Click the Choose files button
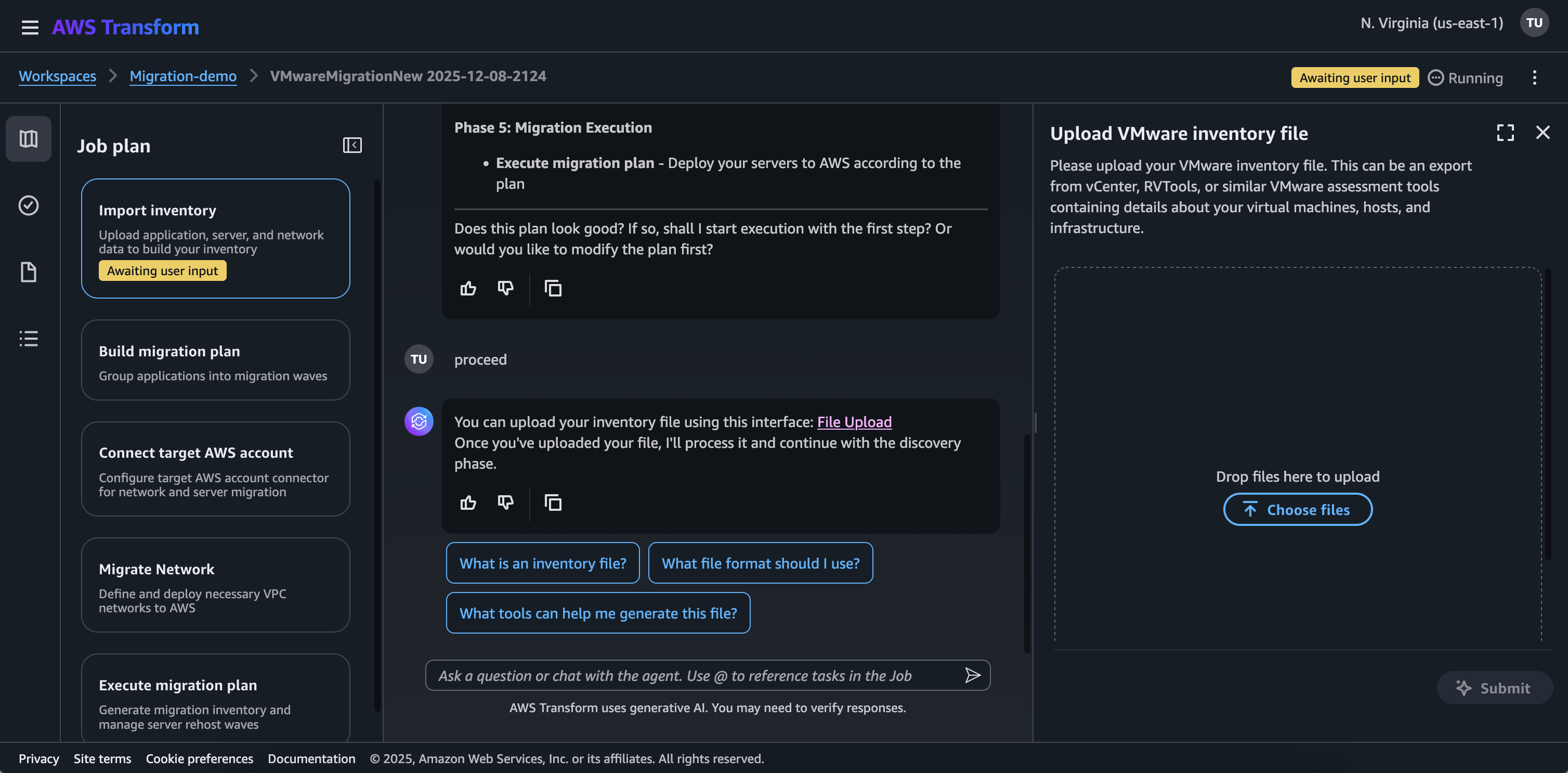The height and width of the screenshot is (773, 1568). coord(1297,509)
